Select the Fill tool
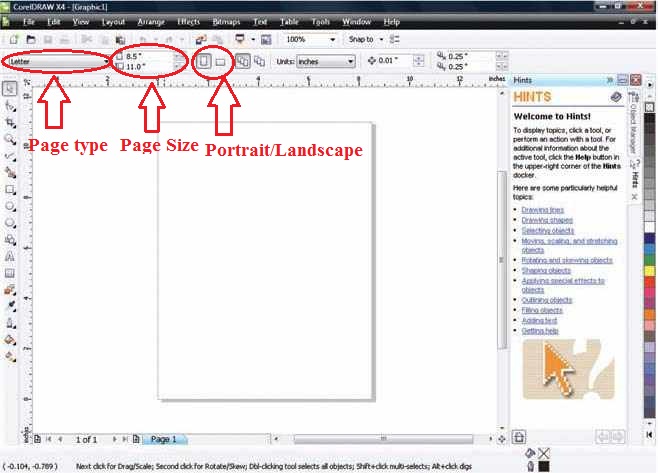This screenshot has width=658, height=473. (10, 340)
